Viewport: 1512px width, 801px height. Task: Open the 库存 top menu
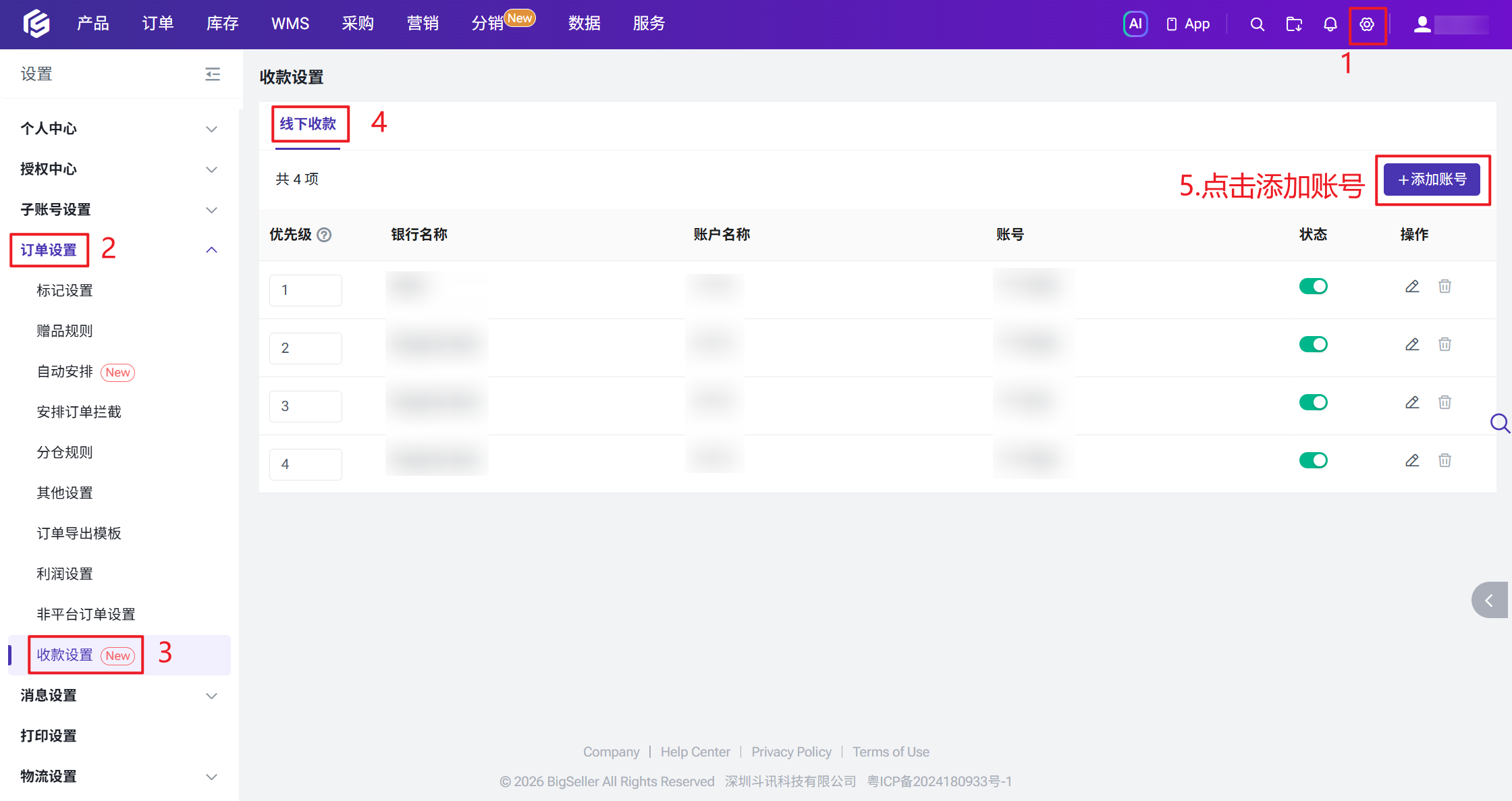[223, 24]
